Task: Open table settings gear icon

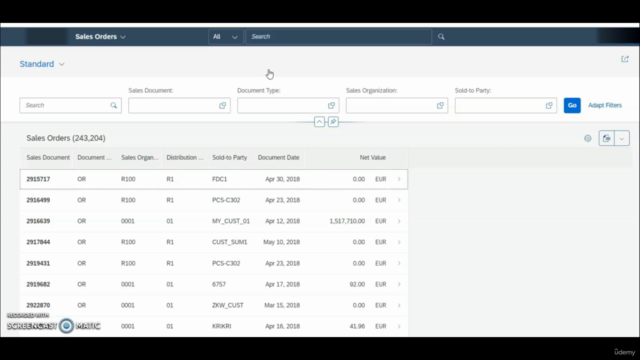Action: [588, 138]
